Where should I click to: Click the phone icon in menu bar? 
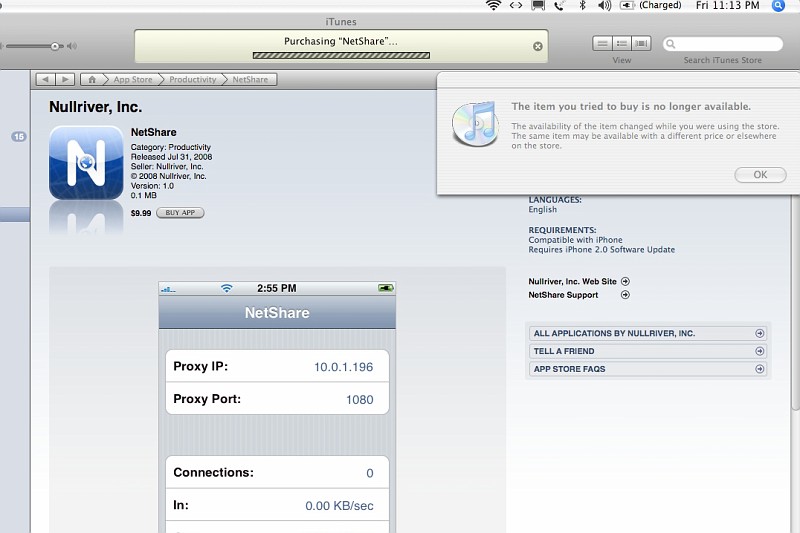click(560, 6)
